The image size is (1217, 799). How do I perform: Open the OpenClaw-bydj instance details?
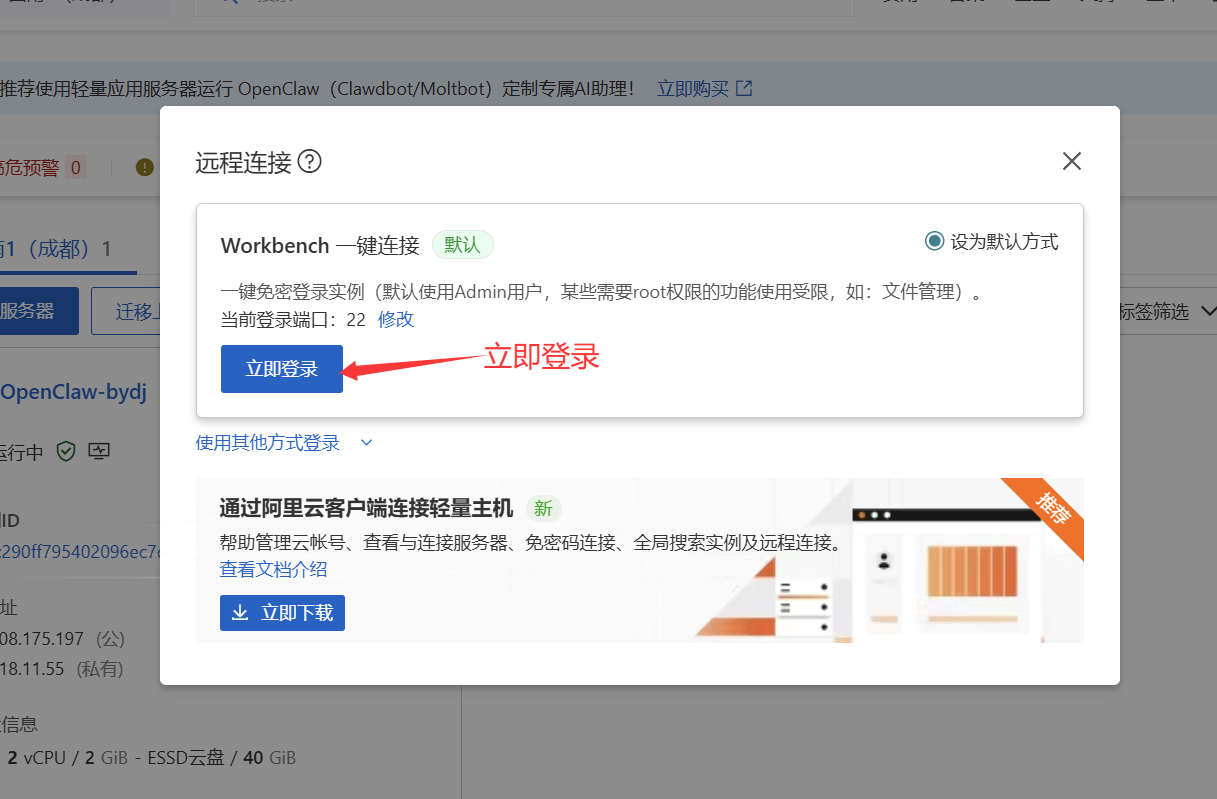73,391
